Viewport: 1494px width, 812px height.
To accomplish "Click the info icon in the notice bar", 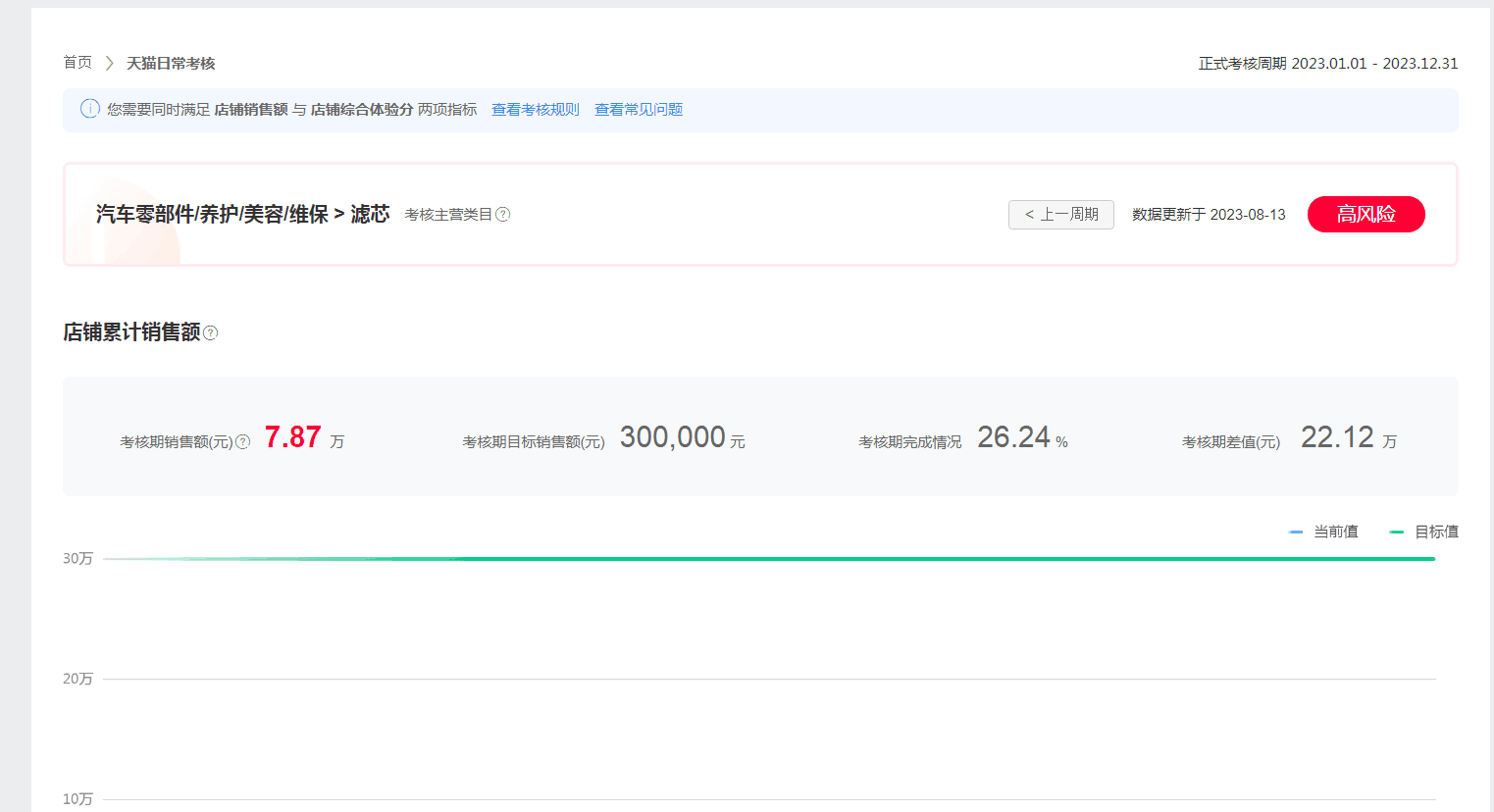I will [x=89, y=109].
